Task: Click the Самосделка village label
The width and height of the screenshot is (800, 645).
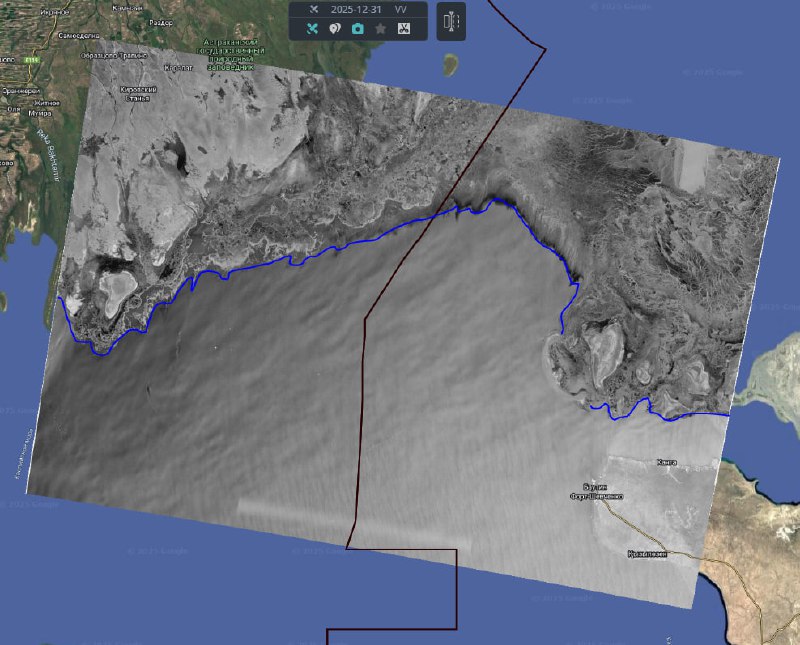Action: (x=77, y=35)
